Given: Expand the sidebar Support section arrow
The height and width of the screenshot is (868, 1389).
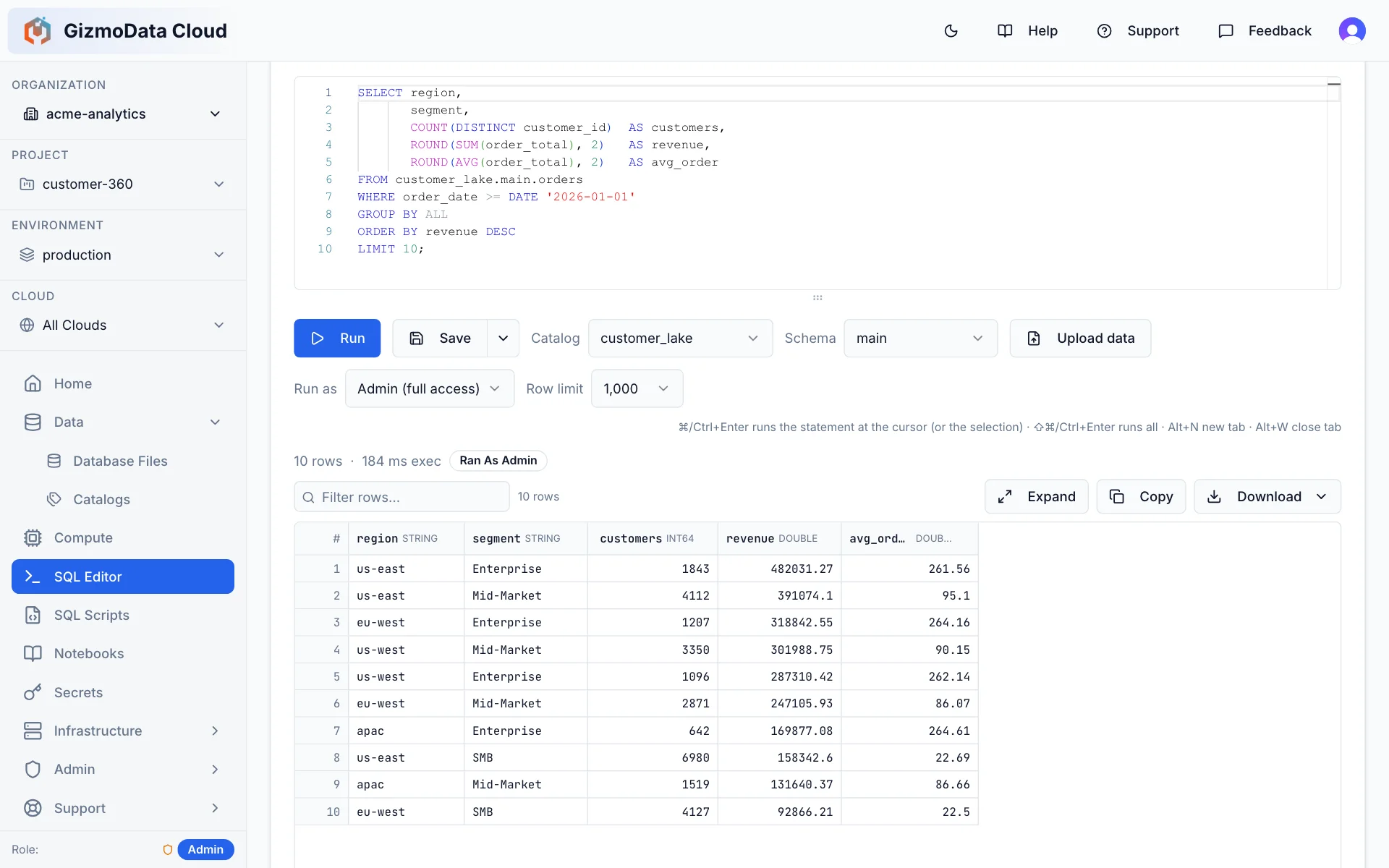Looking at the screenshot, I should pyautogui.click(x=215, y=808).
